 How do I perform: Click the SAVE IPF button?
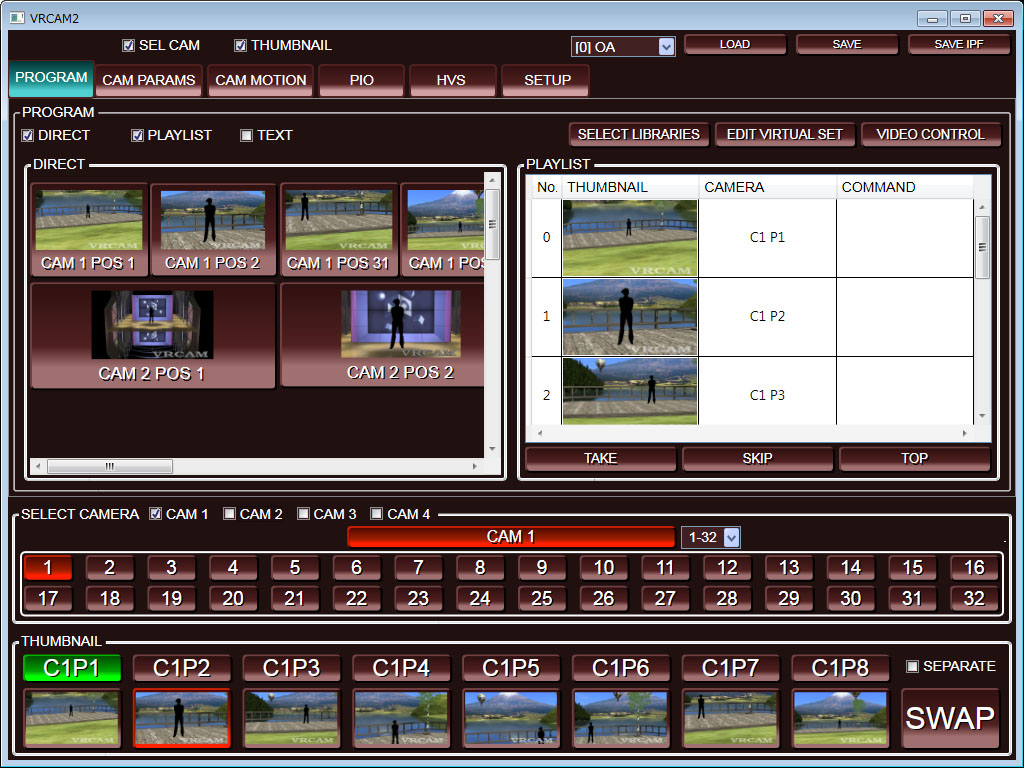click(x=958, y=45)
